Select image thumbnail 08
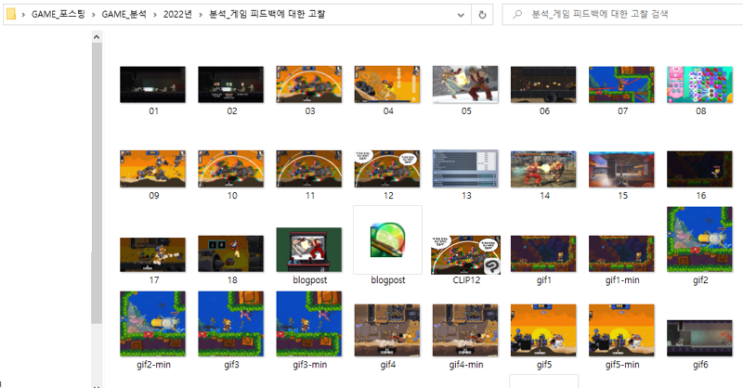 (700, 84)
